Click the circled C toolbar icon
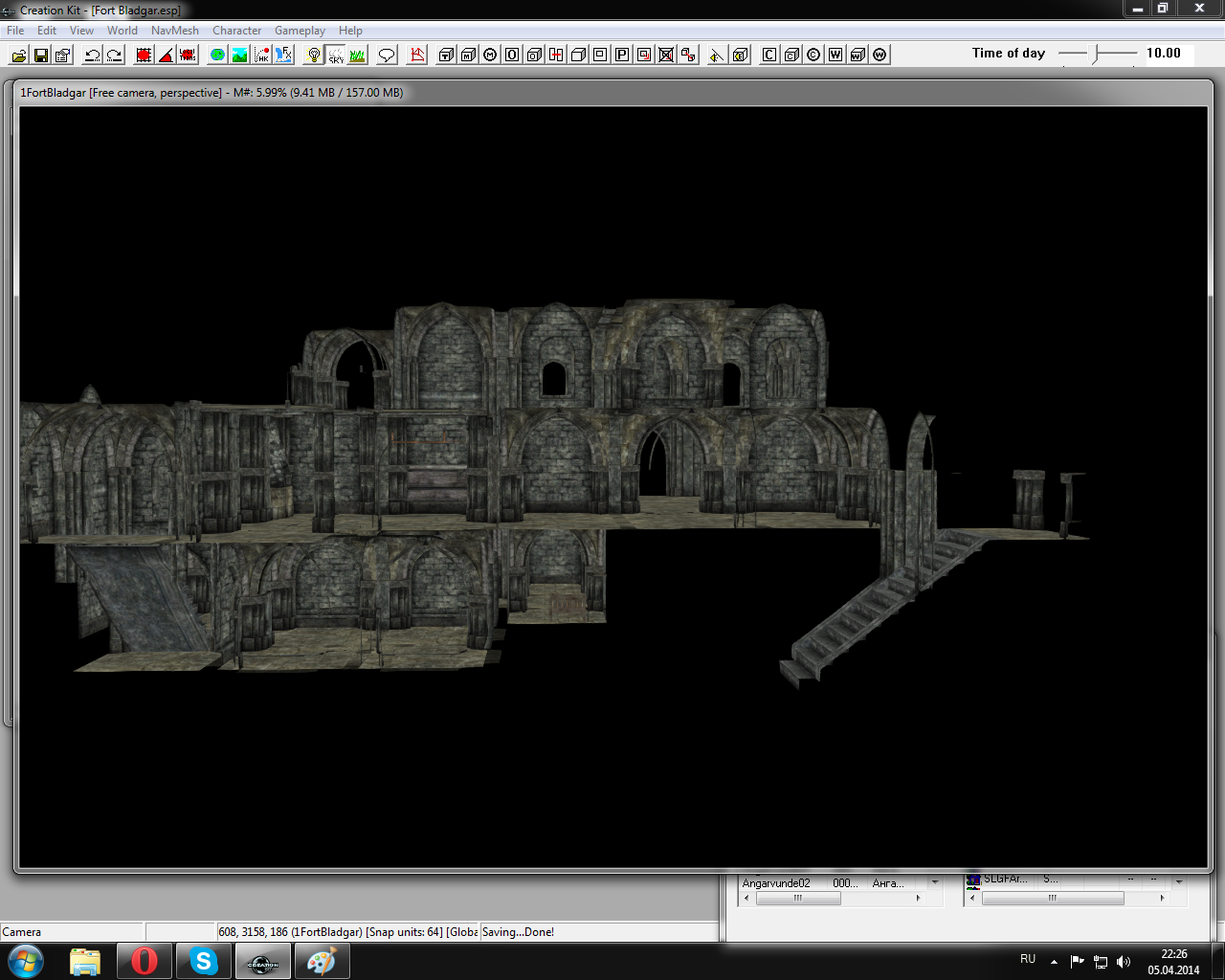The image size is (1225, 980). tap(813, 55)
